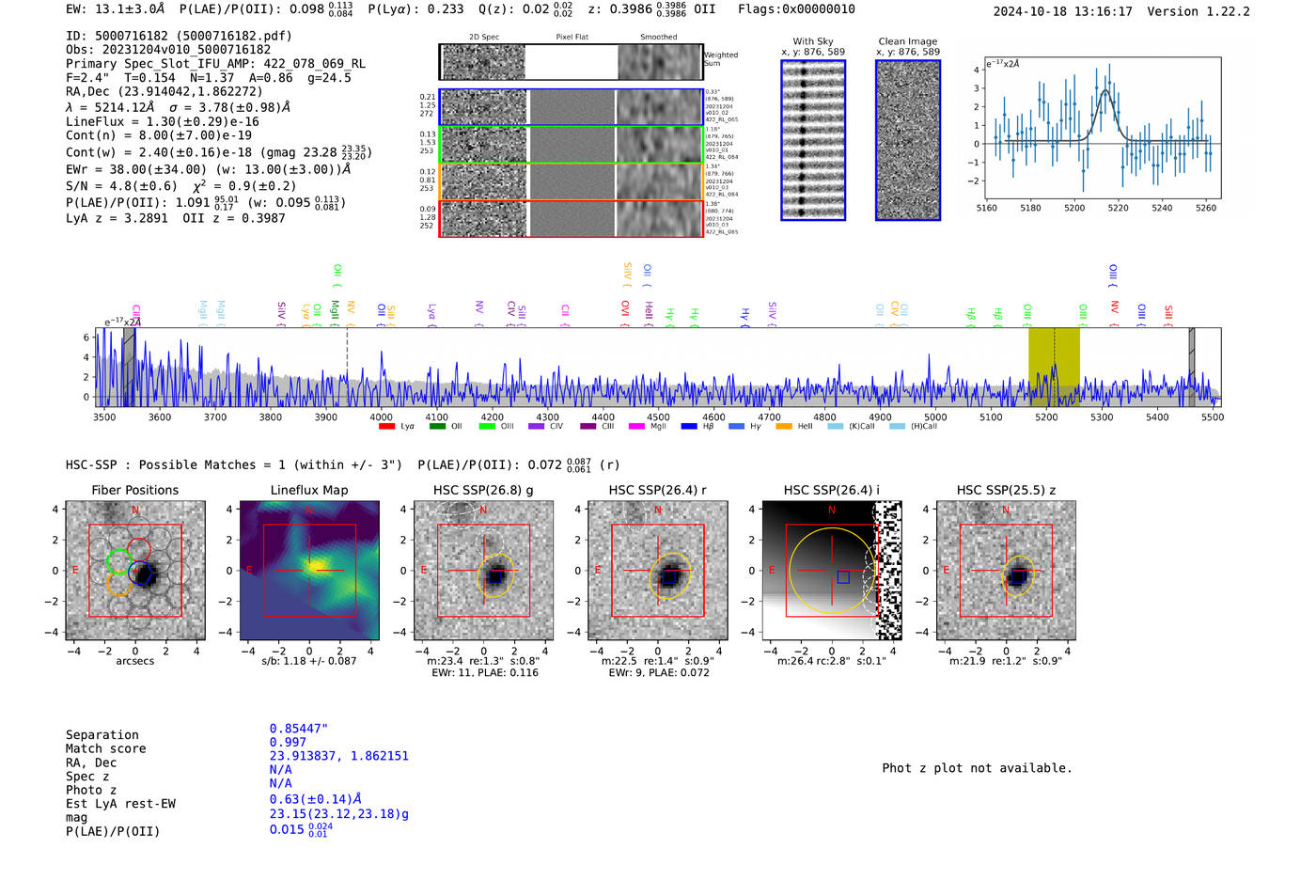Open the Fiber Positions panel
The image size is (1316, 896).
click(135, 571)
